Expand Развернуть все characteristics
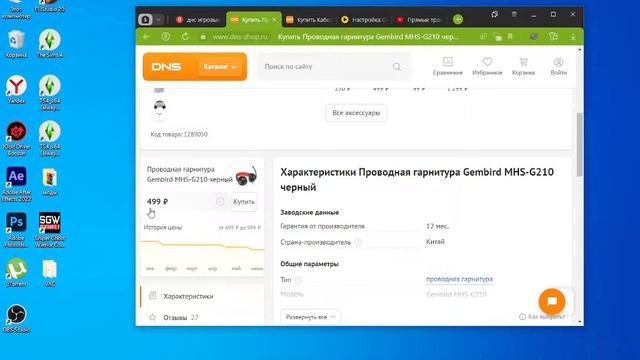 pyautogui.click(x=310, y=317)
